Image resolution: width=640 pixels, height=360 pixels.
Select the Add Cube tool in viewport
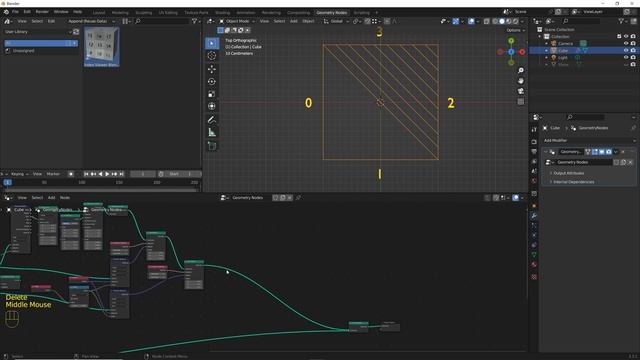pos(211,146)
